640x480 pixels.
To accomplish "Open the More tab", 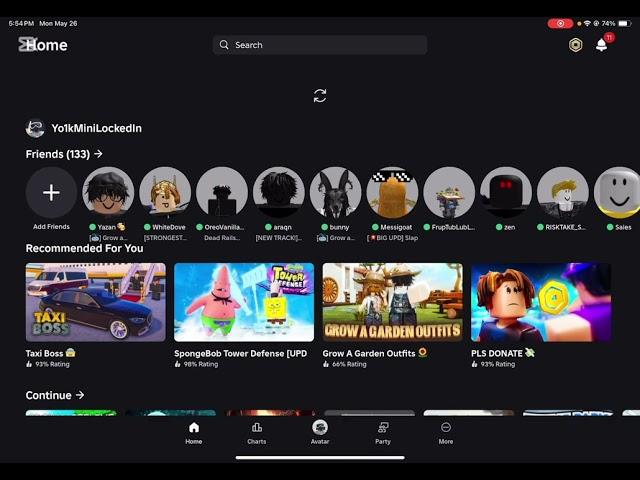I will coord(446,433).
